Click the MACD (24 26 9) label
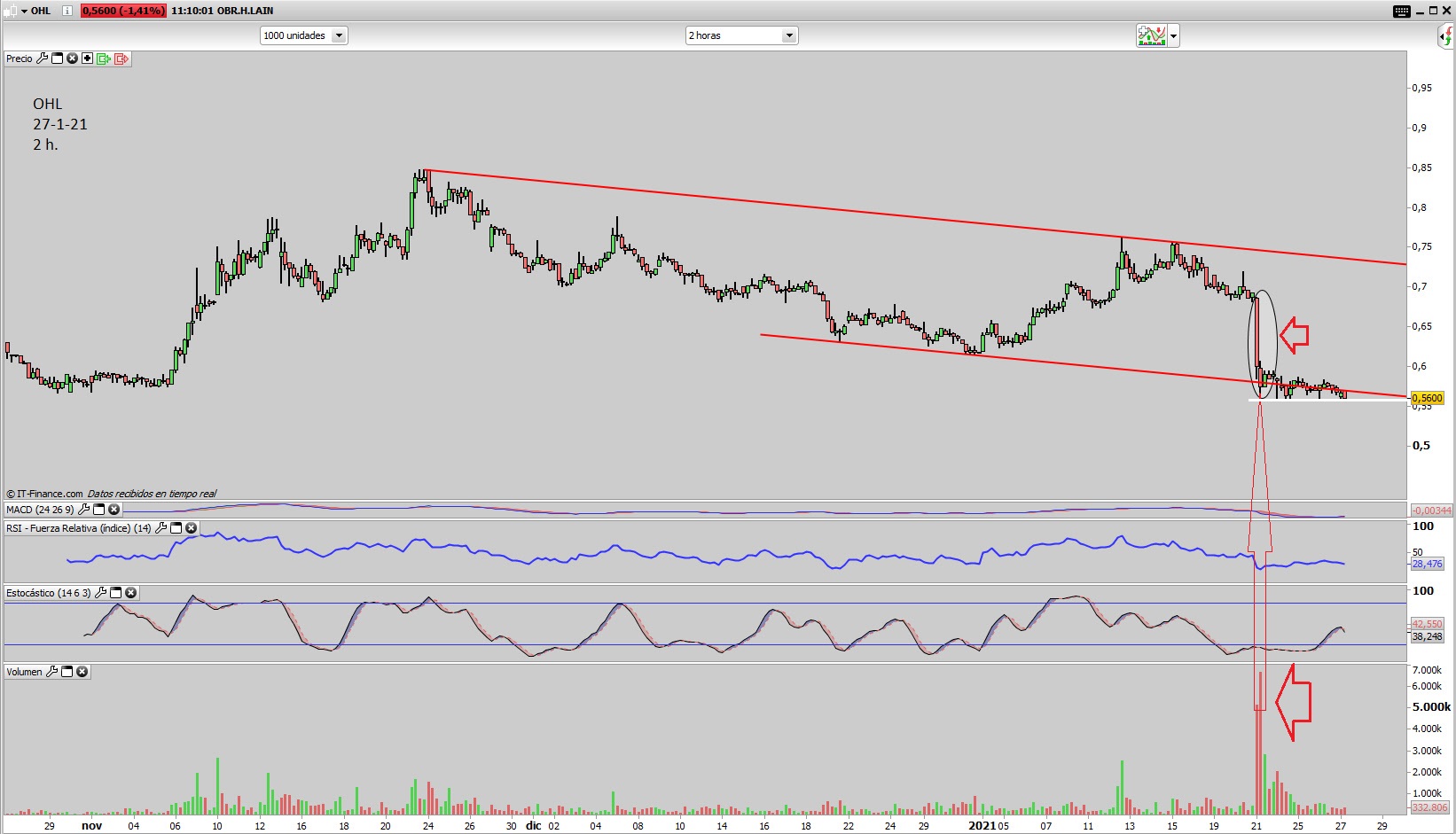Screen dimensions: 1456x834 pyautogui.click(x=41, y=510)
